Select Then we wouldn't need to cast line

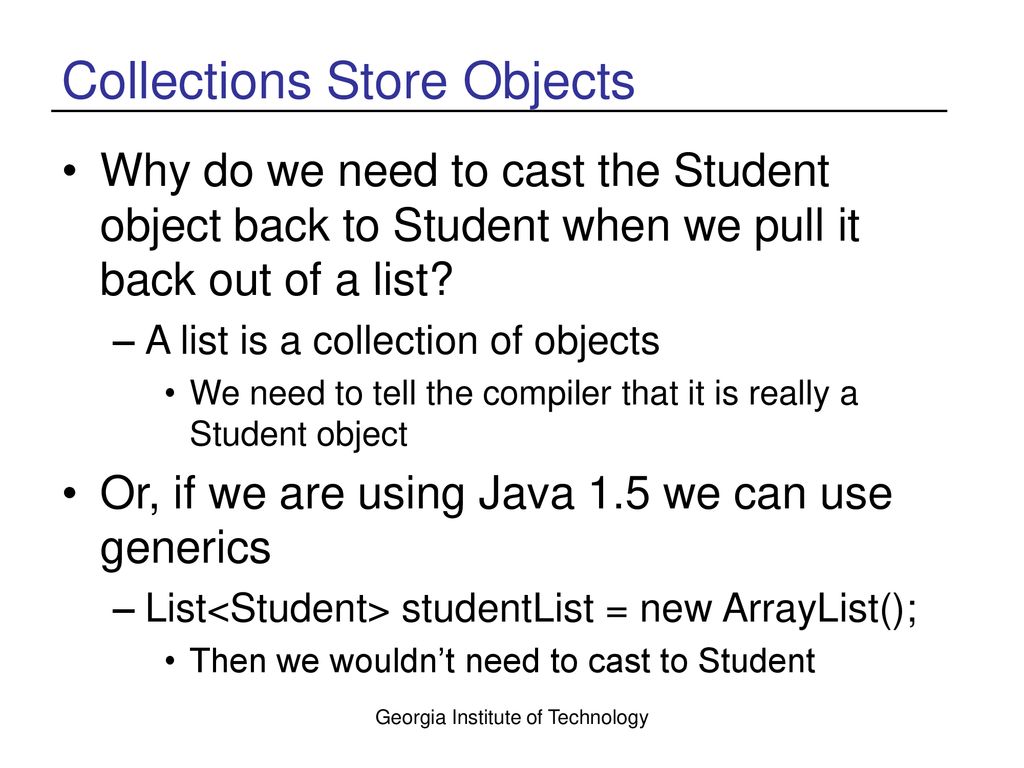coord(502,661)
